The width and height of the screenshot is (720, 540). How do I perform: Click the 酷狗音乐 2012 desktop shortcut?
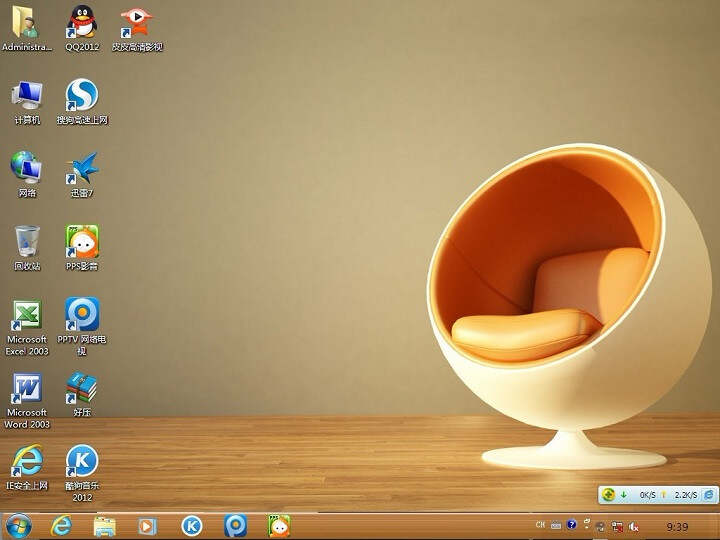pos(82,461)
